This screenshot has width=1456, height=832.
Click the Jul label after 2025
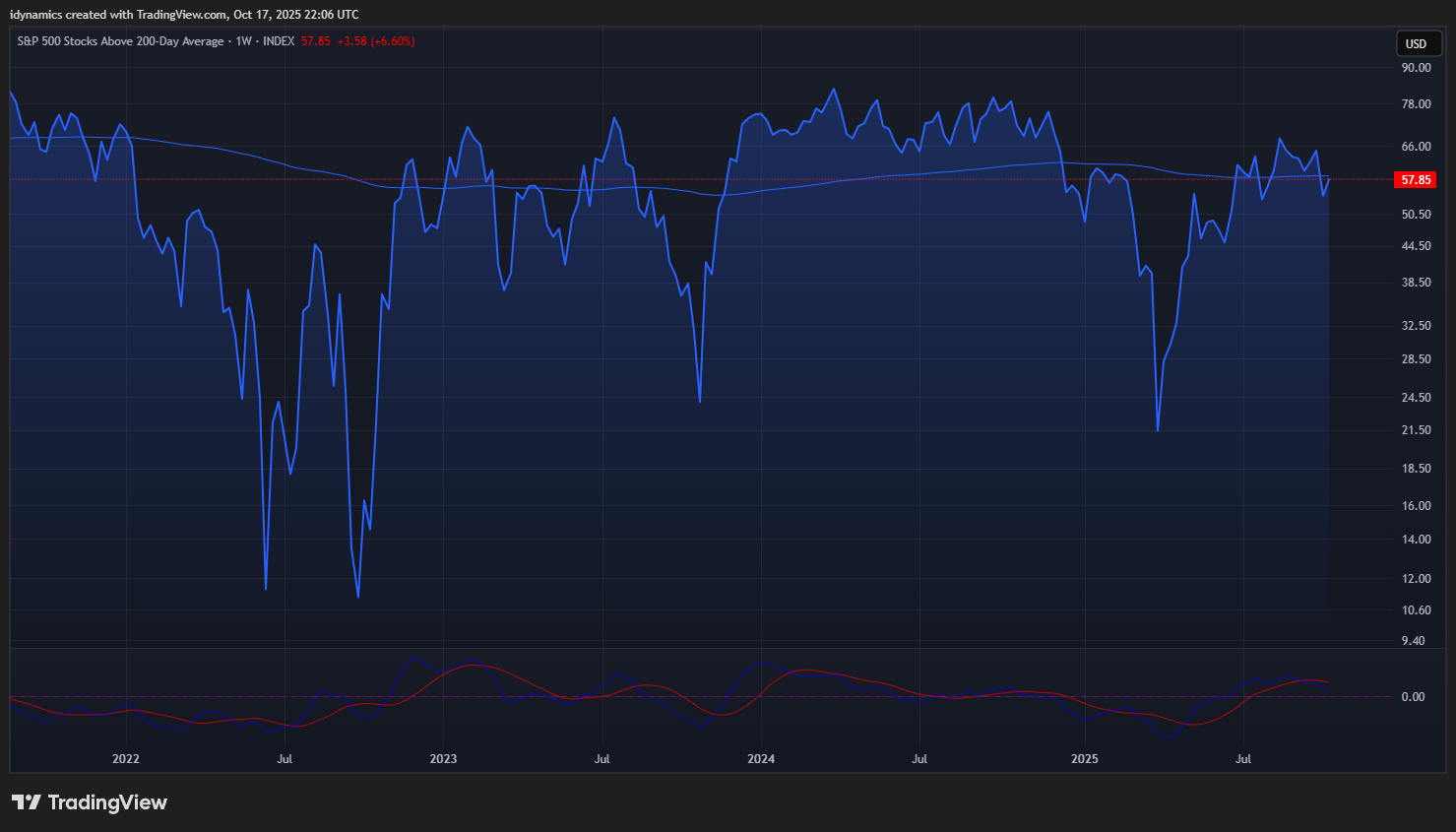1243,759
